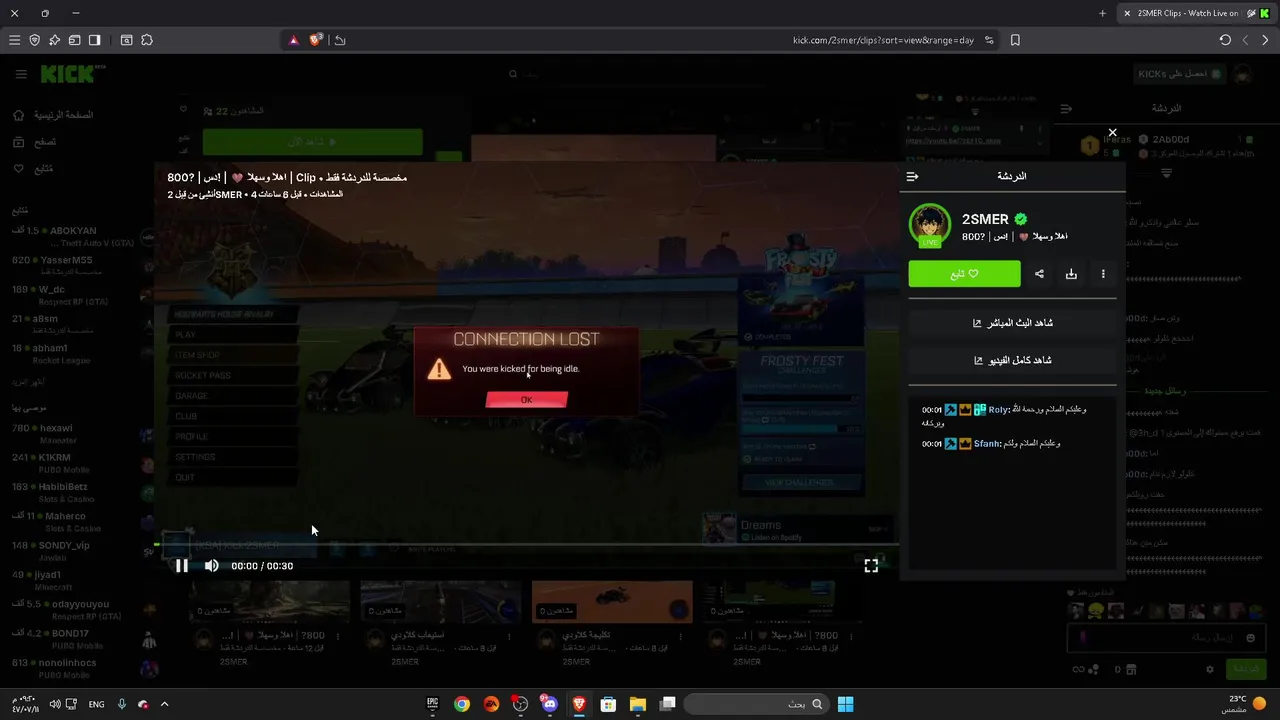1280x720 pixels.
Task: Open the weather widget showing 23°C
Action: click(1243, 704)
